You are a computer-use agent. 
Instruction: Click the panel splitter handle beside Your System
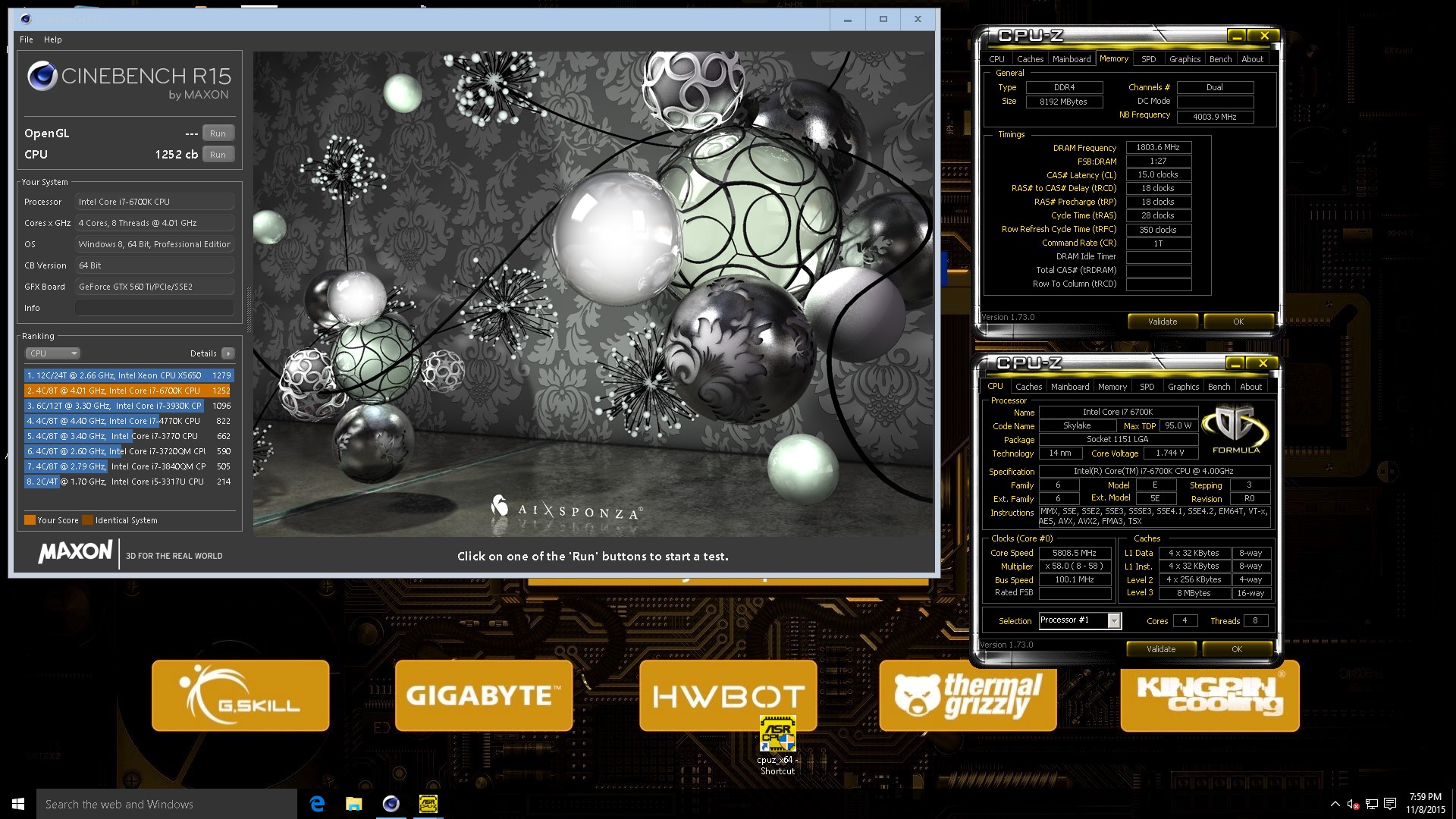click(x=248, y=309)
